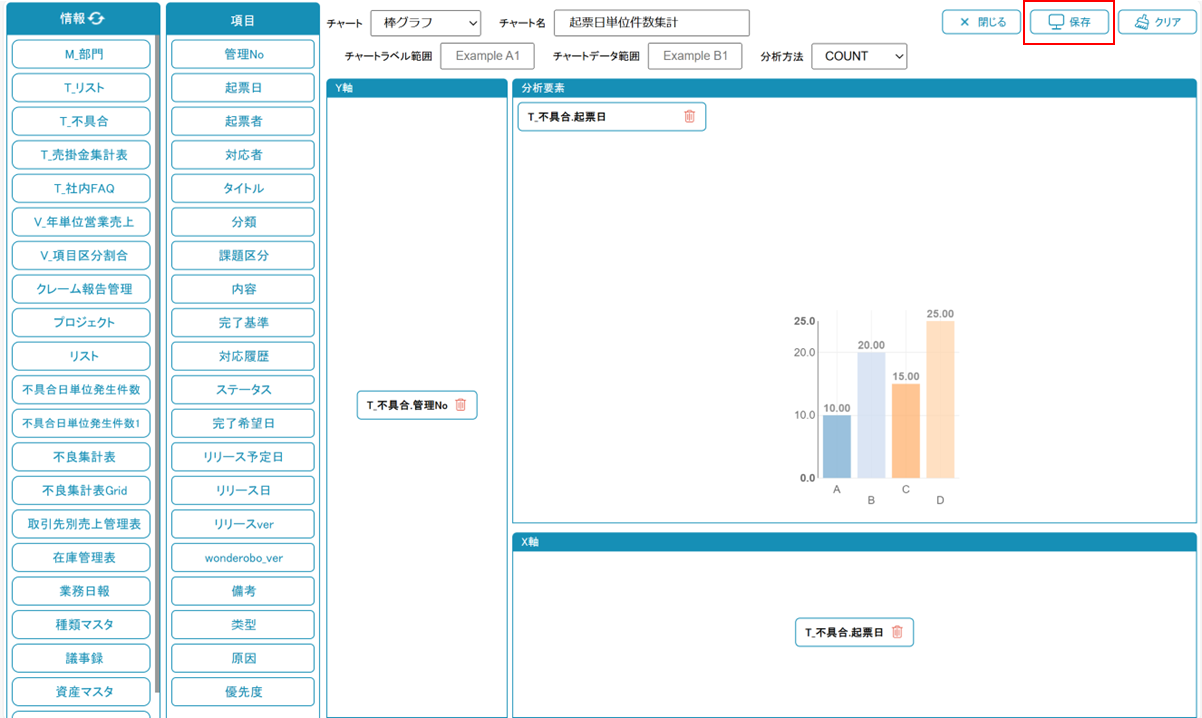This screenshot has width=1202, height=718.
Task: Open the チャート type dropdown 棒グラフ
Action: pos(425,23)
